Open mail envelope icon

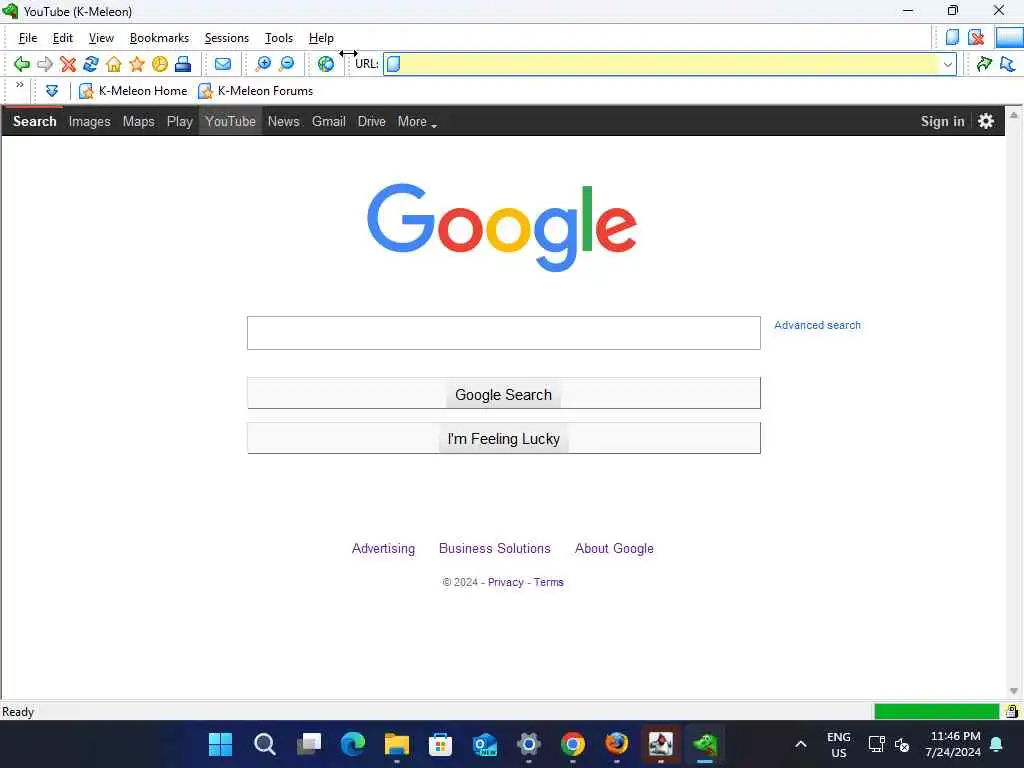[x=223, y=64]
